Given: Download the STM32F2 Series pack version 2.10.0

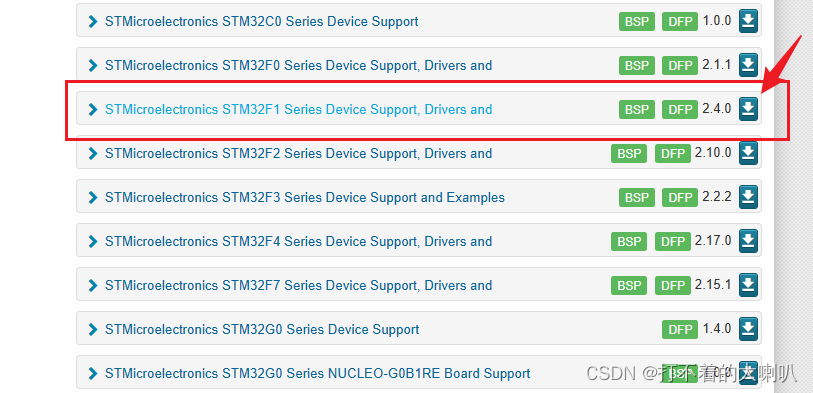Looking at the screenshot, I should [748, 153].
